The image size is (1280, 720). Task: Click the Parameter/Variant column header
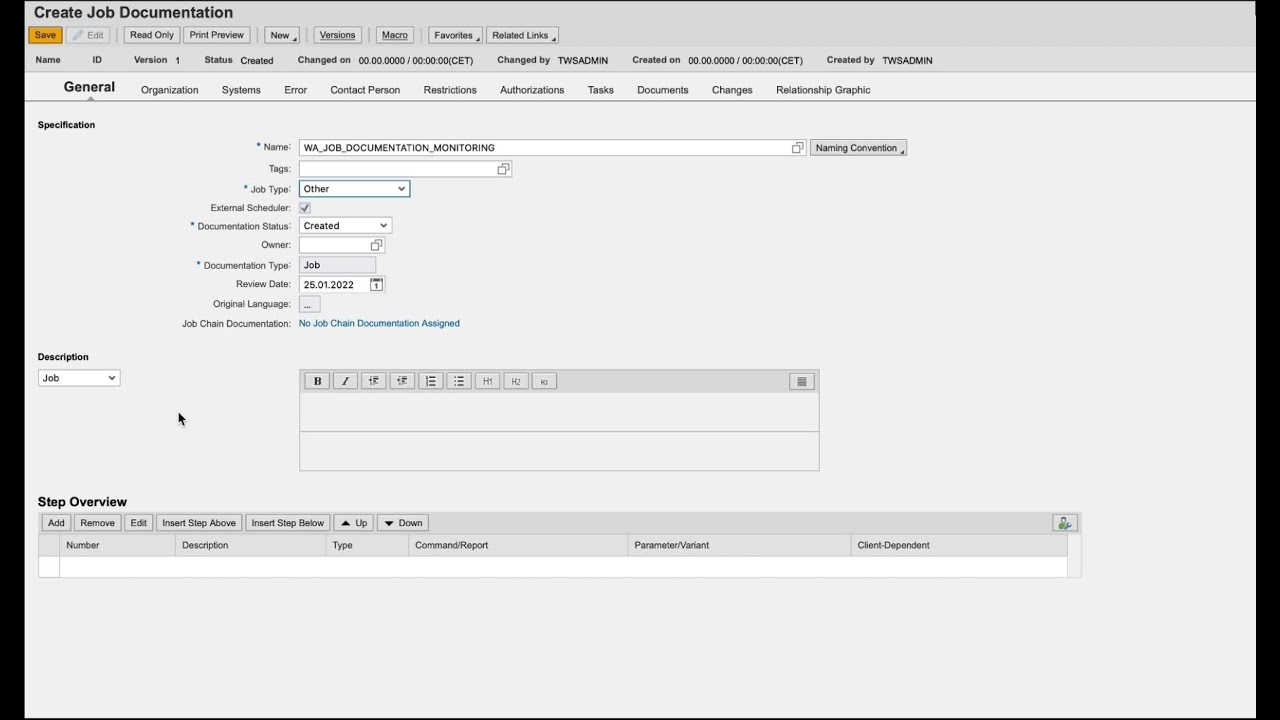pos(739,545)
